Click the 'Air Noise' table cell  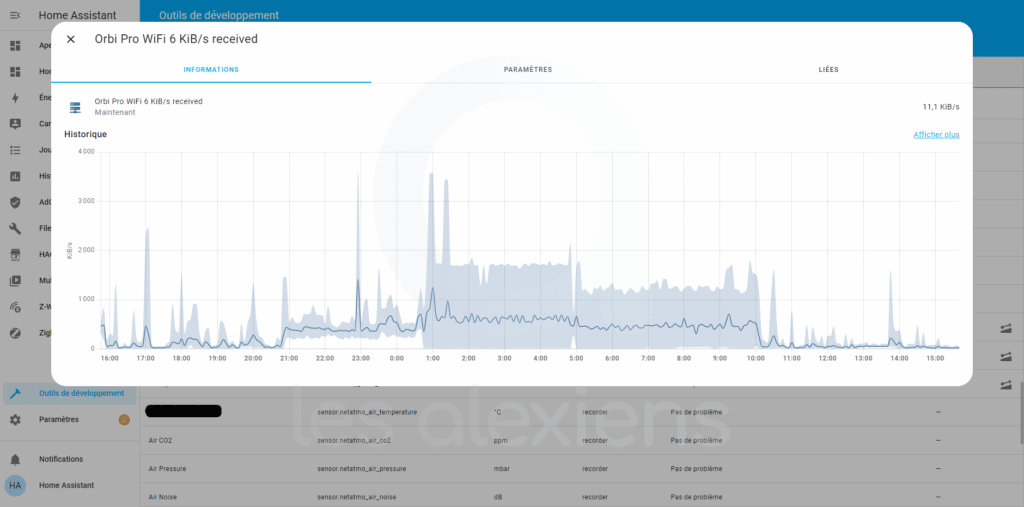(163, 497)
